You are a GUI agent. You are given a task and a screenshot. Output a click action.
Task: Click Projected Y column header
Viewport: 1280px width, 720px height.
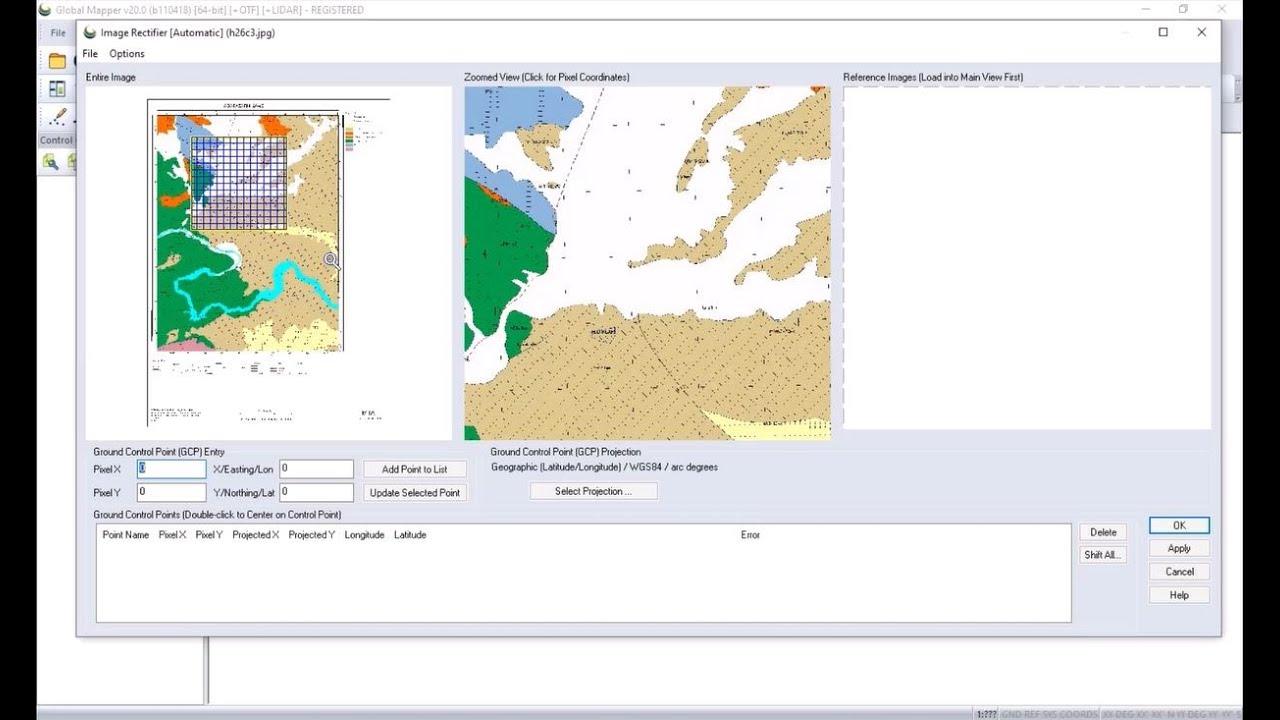(312, 535)
